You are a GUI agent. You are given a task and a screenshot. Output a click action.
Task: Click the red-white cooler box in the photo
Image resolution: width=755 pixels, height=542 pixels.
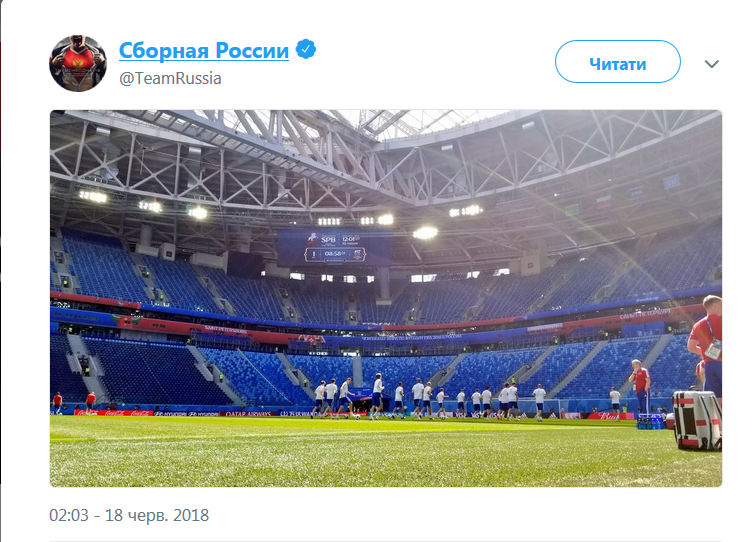pyautogui.click(x=697, y=419)
